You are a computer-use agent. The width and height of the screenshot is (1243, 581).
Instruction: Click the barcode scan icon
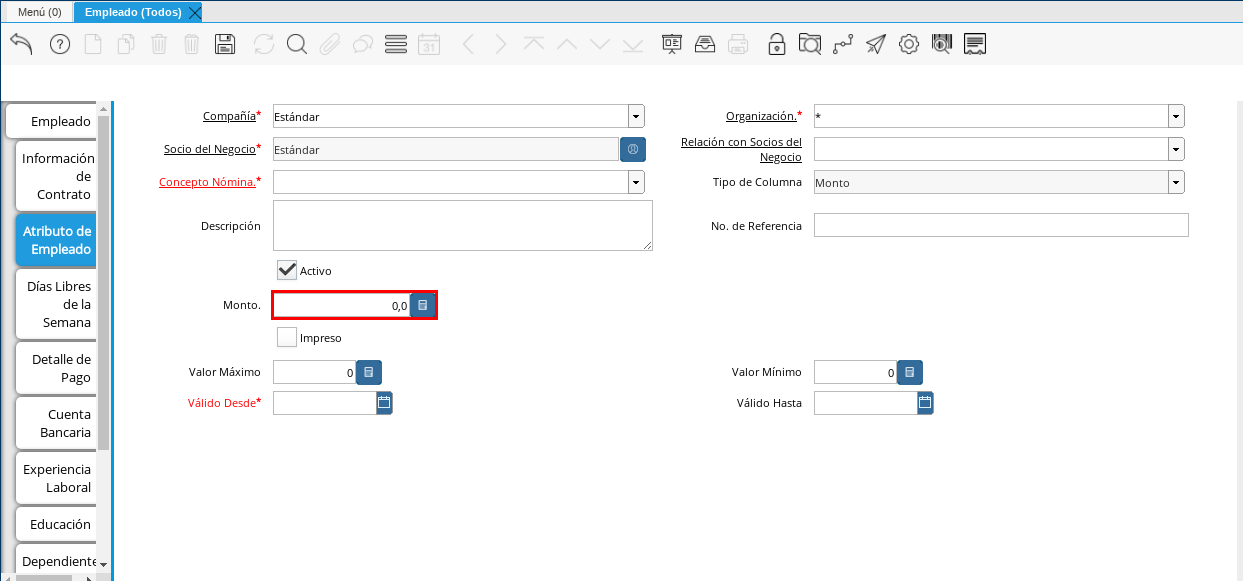point(942,44)
